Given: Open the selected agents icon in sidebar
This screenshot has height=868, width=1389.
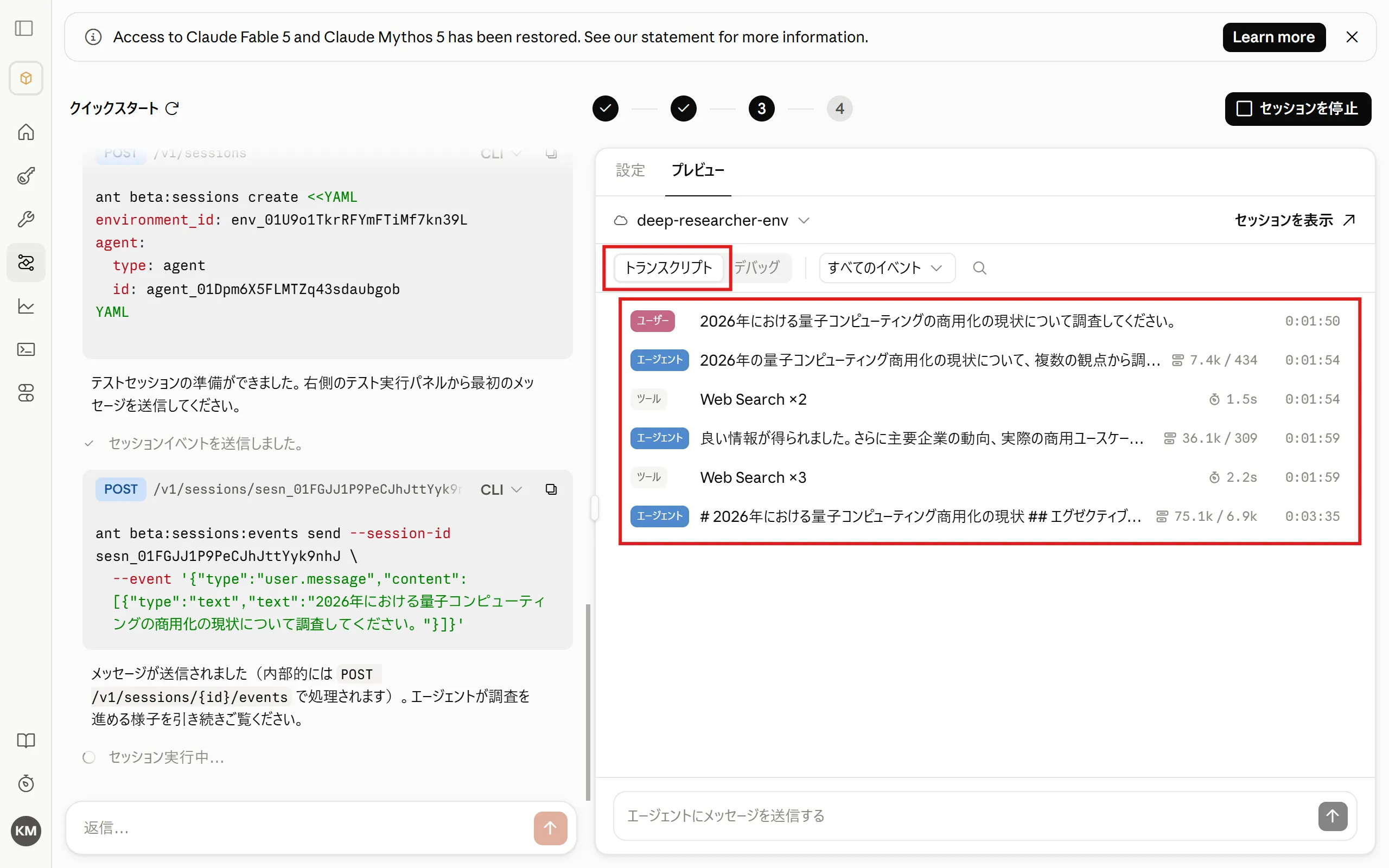Looking at the screenshot, I should (26, 263).
